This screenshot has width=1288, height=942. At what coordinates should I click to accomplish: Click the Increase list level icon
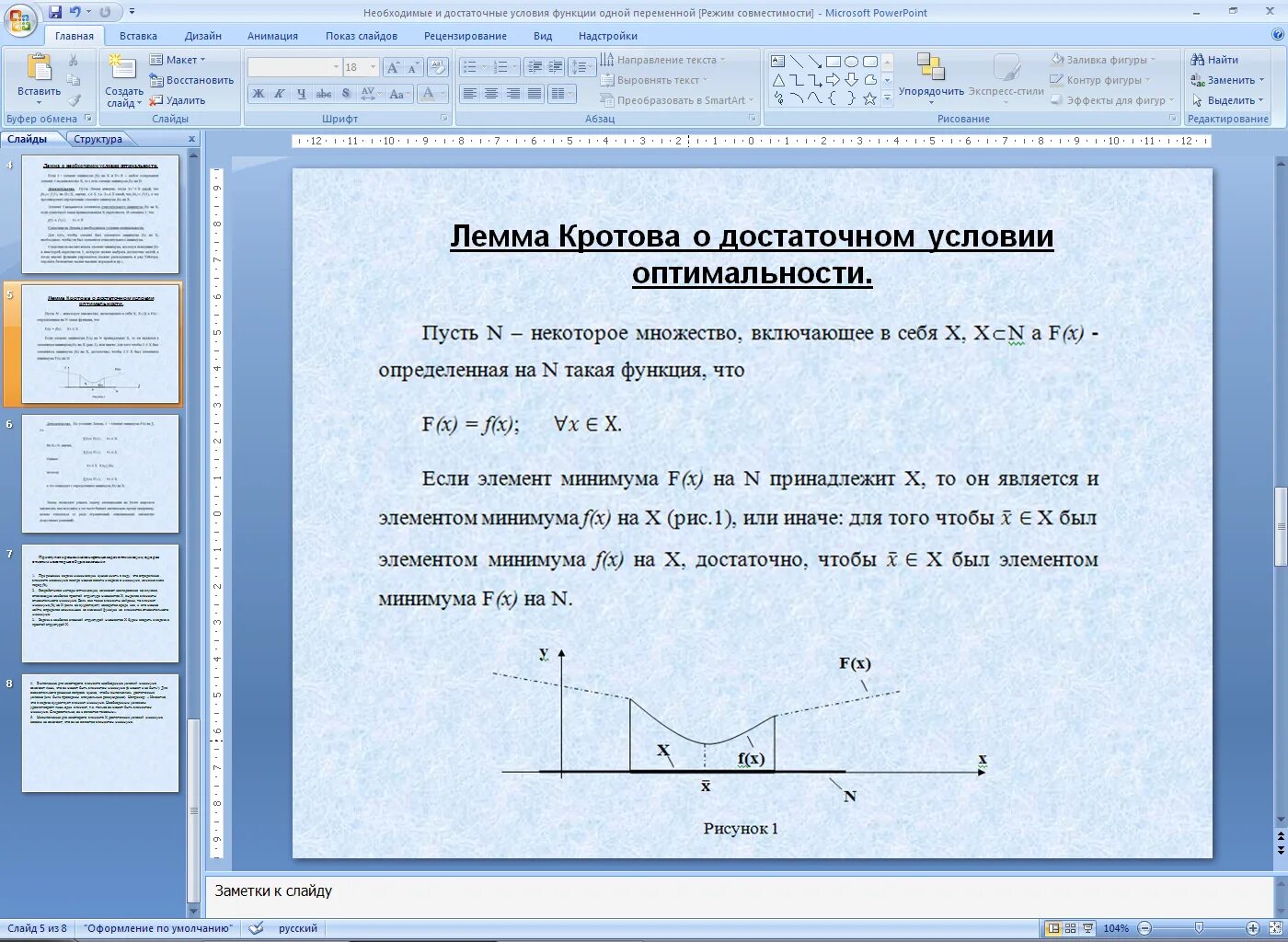point(556,67)
